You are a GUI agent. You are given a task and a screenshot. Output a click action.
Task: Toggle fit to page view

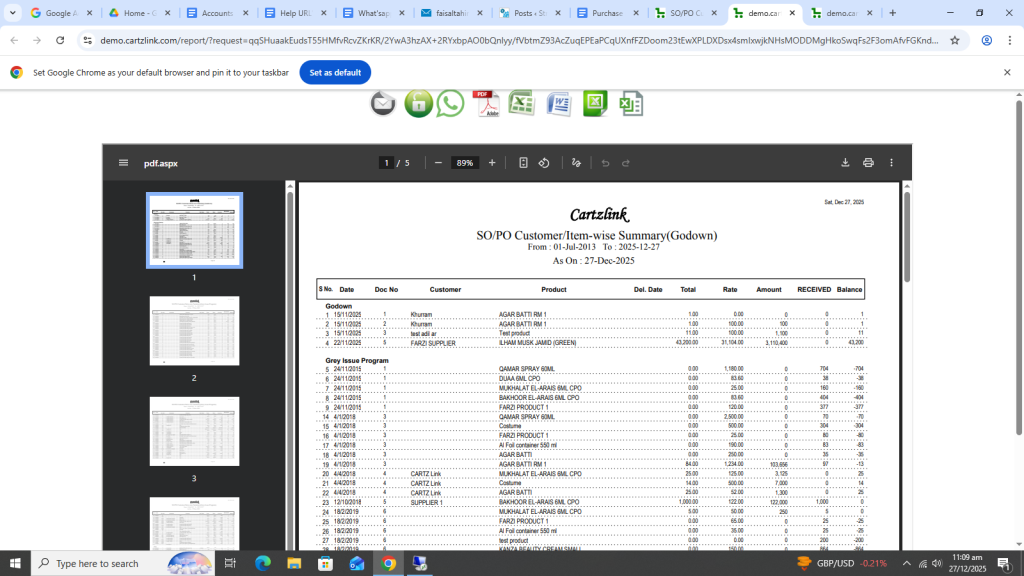click(x=523, y=163)
